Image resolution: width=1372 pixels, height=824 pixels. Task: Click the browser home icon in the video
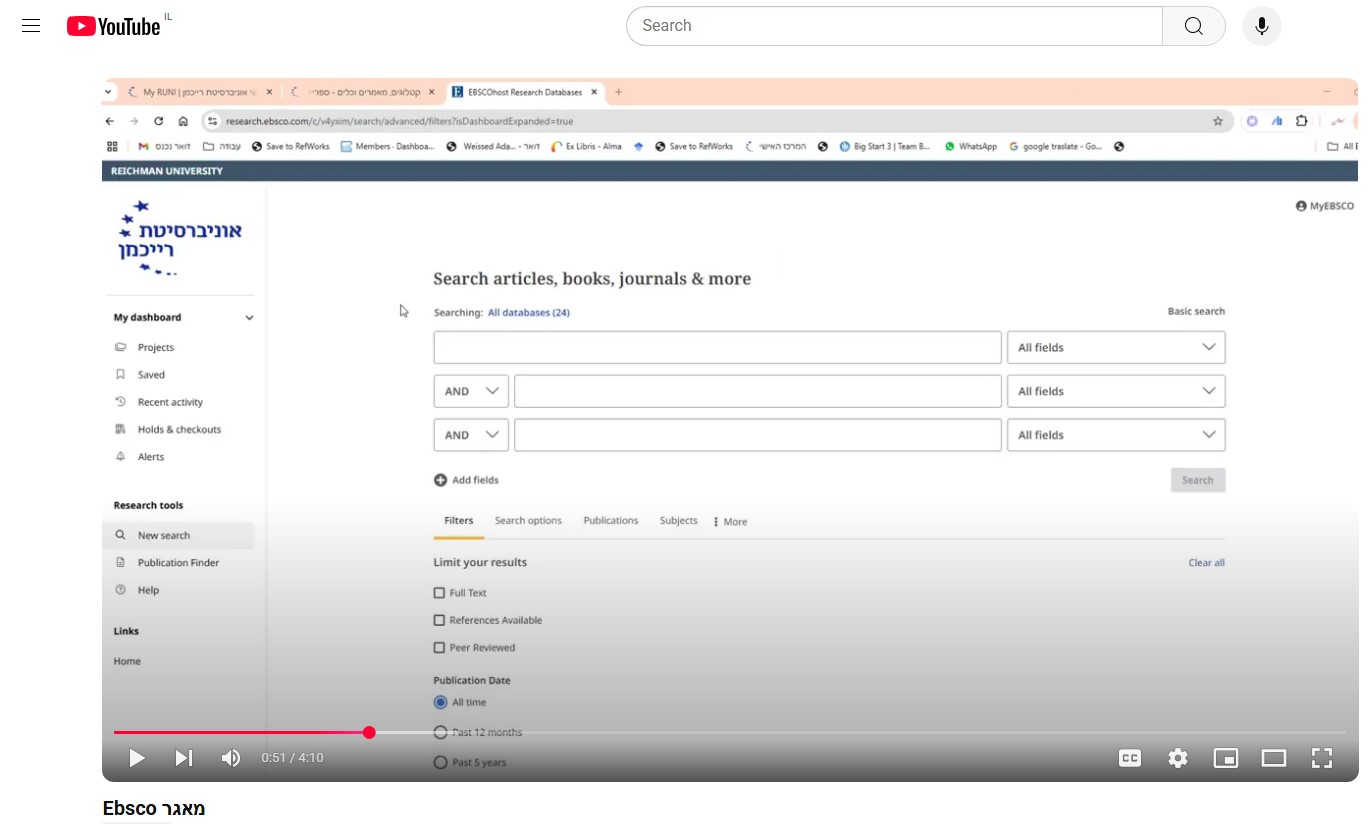183,121
